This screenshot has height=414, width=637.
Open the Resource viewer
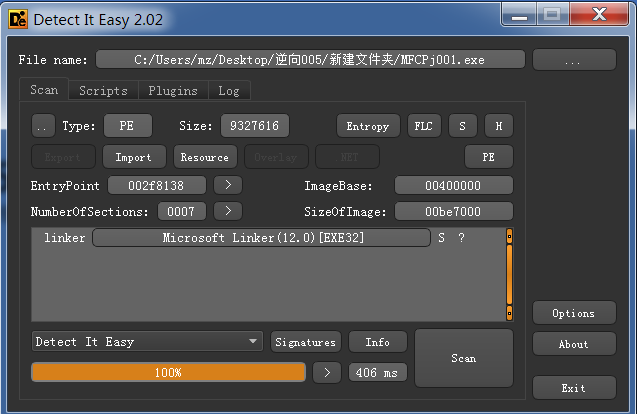coord(205,157)
